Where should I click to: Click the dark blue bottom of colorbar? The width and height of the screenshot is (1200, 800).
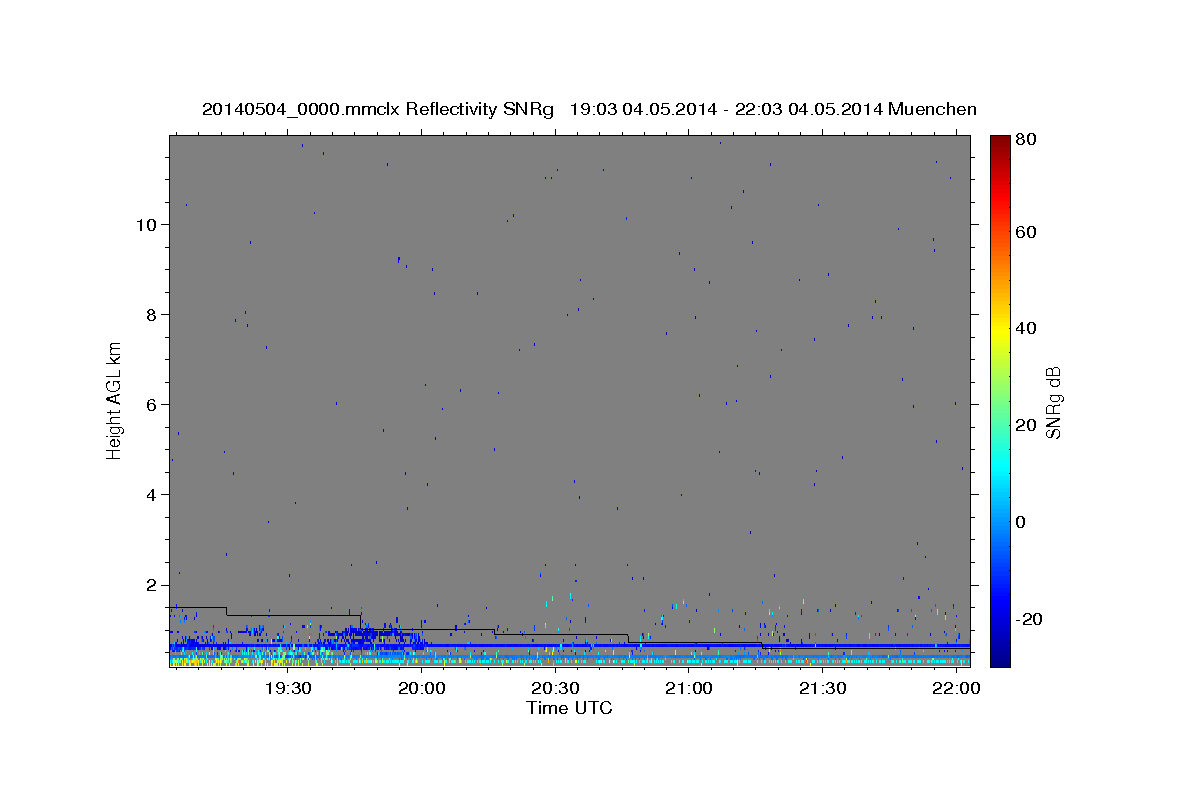(999, 658)
